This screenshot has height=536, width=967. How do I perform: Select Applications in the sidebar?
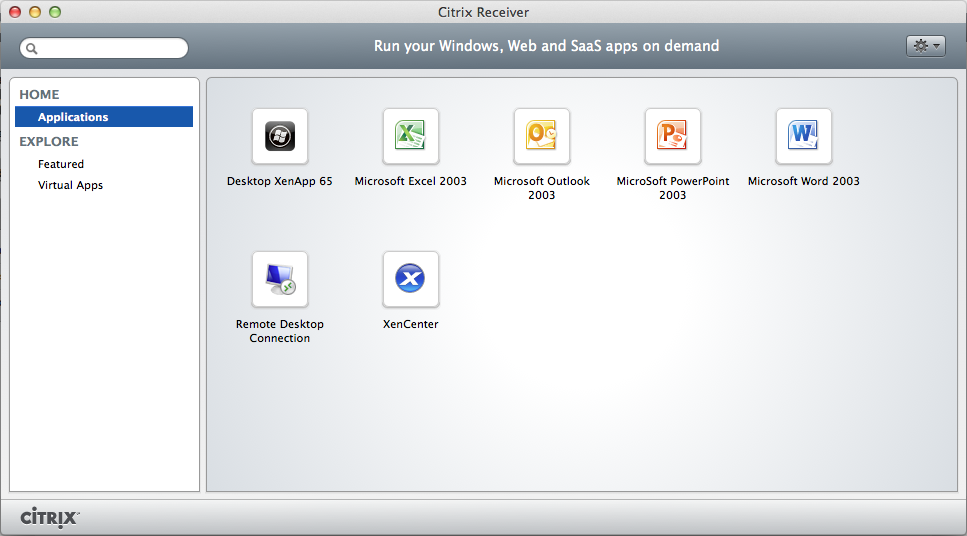coord(104,117)
